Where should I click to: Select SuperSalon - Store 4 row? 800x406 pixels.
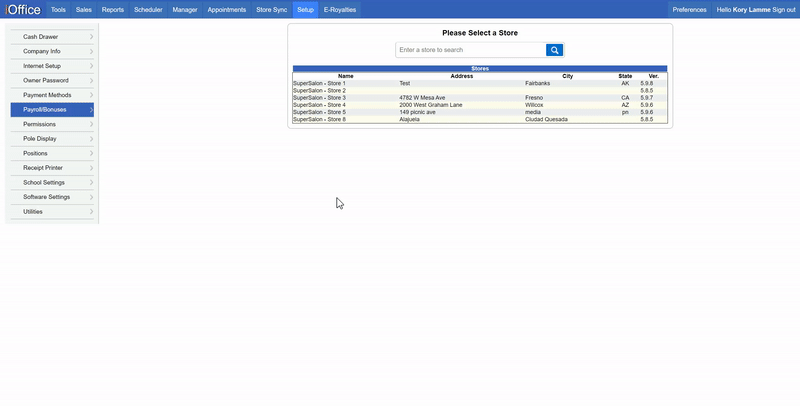(480, 105)
